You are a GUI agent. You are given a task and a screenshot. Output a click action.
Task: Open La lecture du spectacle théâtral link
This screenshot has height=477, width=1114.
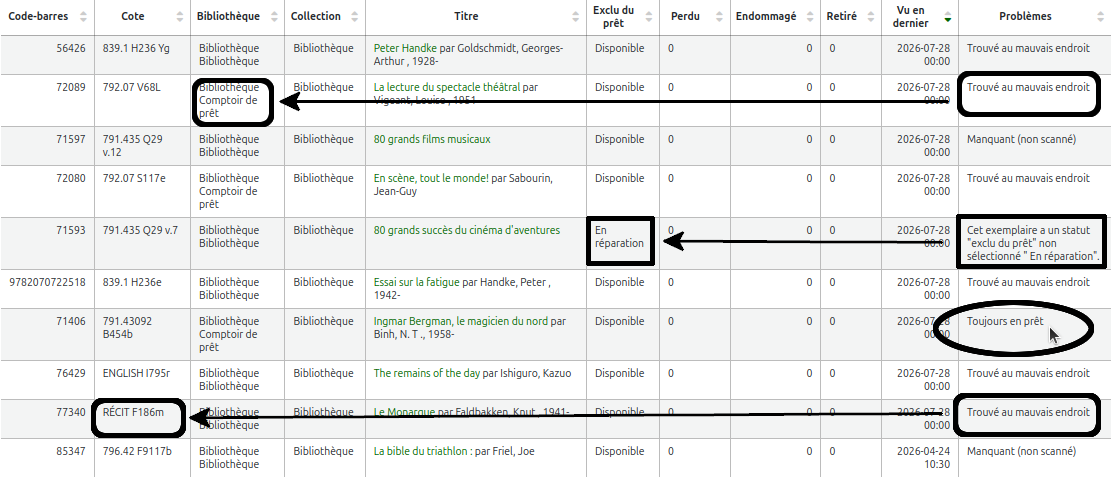[447, 87]
